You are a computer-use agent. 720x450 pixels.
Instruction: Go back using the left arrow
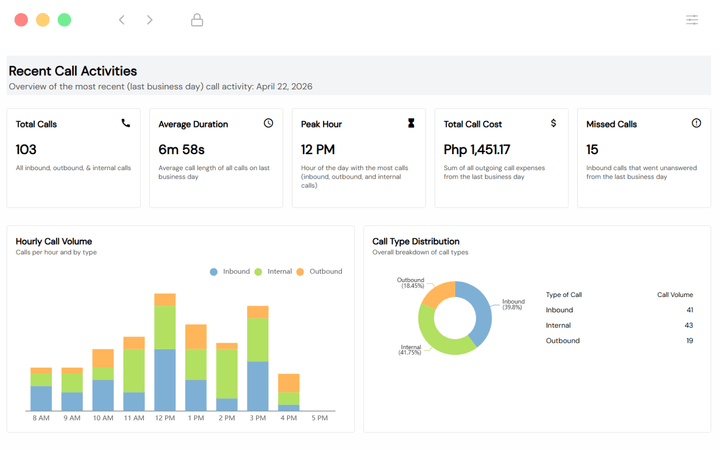point(122,20)
